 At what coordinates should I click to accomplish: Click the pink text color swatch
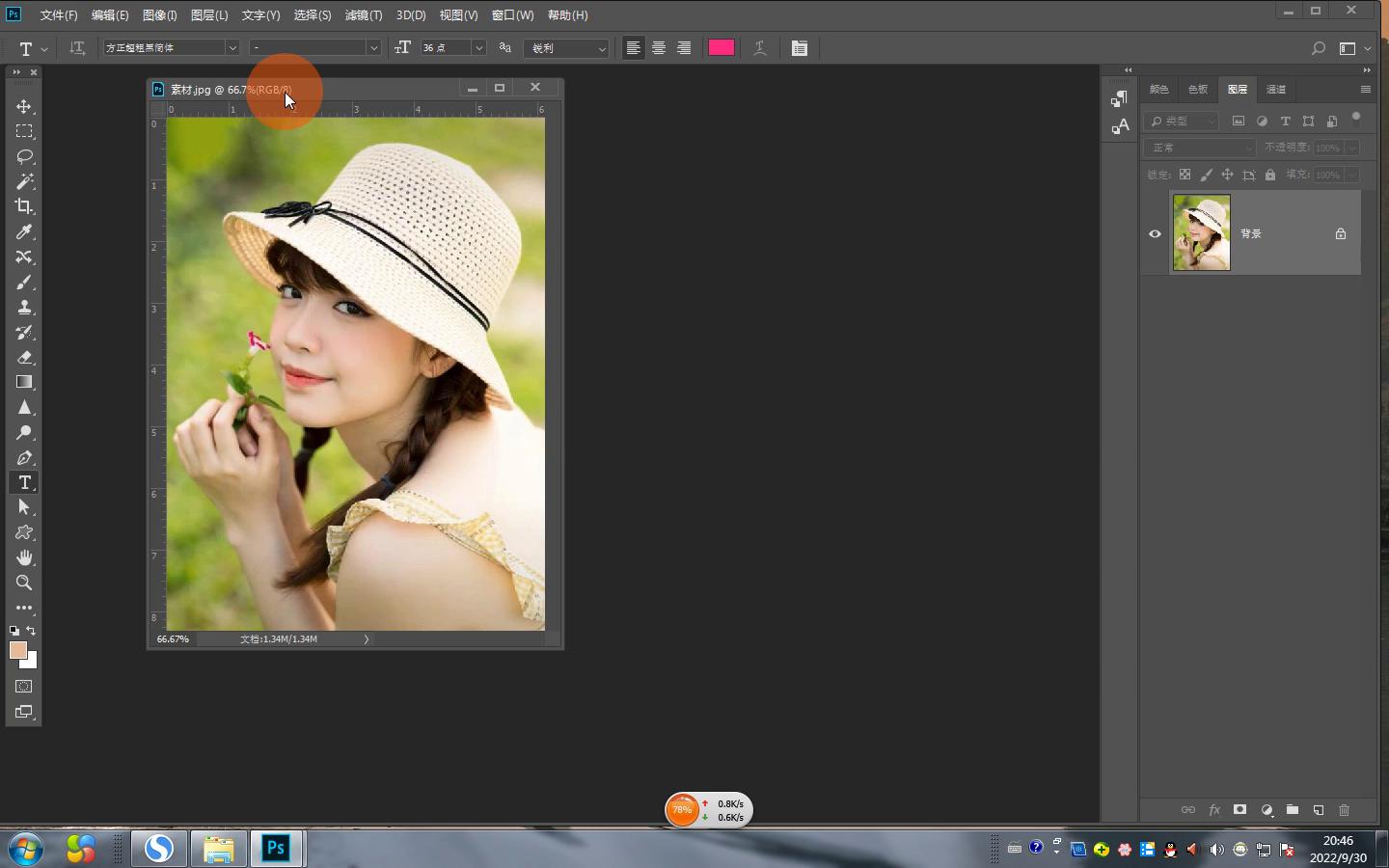pyautogui.click(x=722, y=48)
